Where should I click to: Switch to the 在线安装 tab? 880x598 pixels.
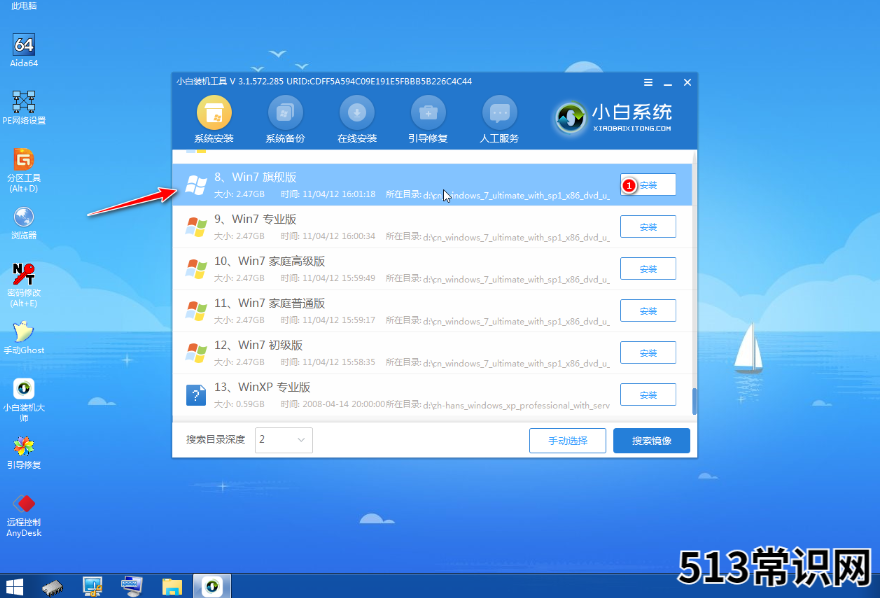[x=357, y=119]
